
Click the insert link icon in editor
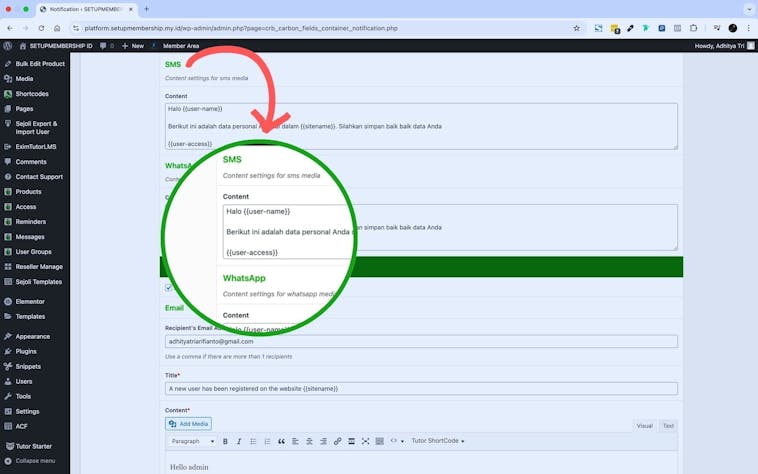pyautogui.click(x=337, y=441)
